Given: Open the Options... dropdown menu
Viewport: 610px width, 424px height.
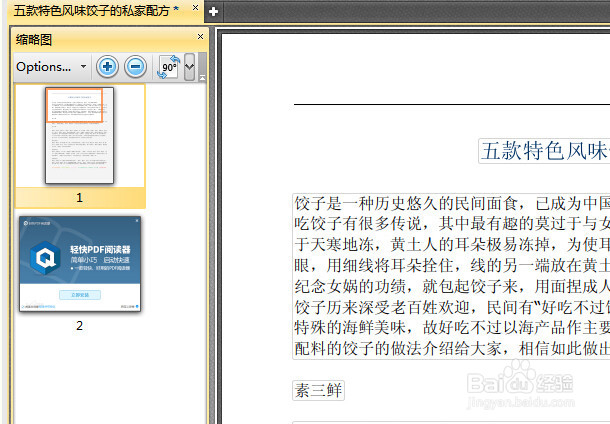Looking at the screenshot, I should tap(51, 67).
